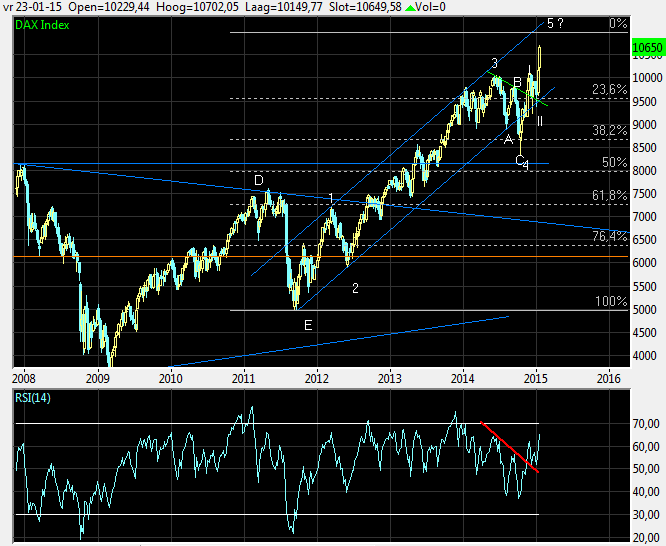Click wave label D near 2011 peak
This screenshot has width=666, height=546.
coord(258,180)
